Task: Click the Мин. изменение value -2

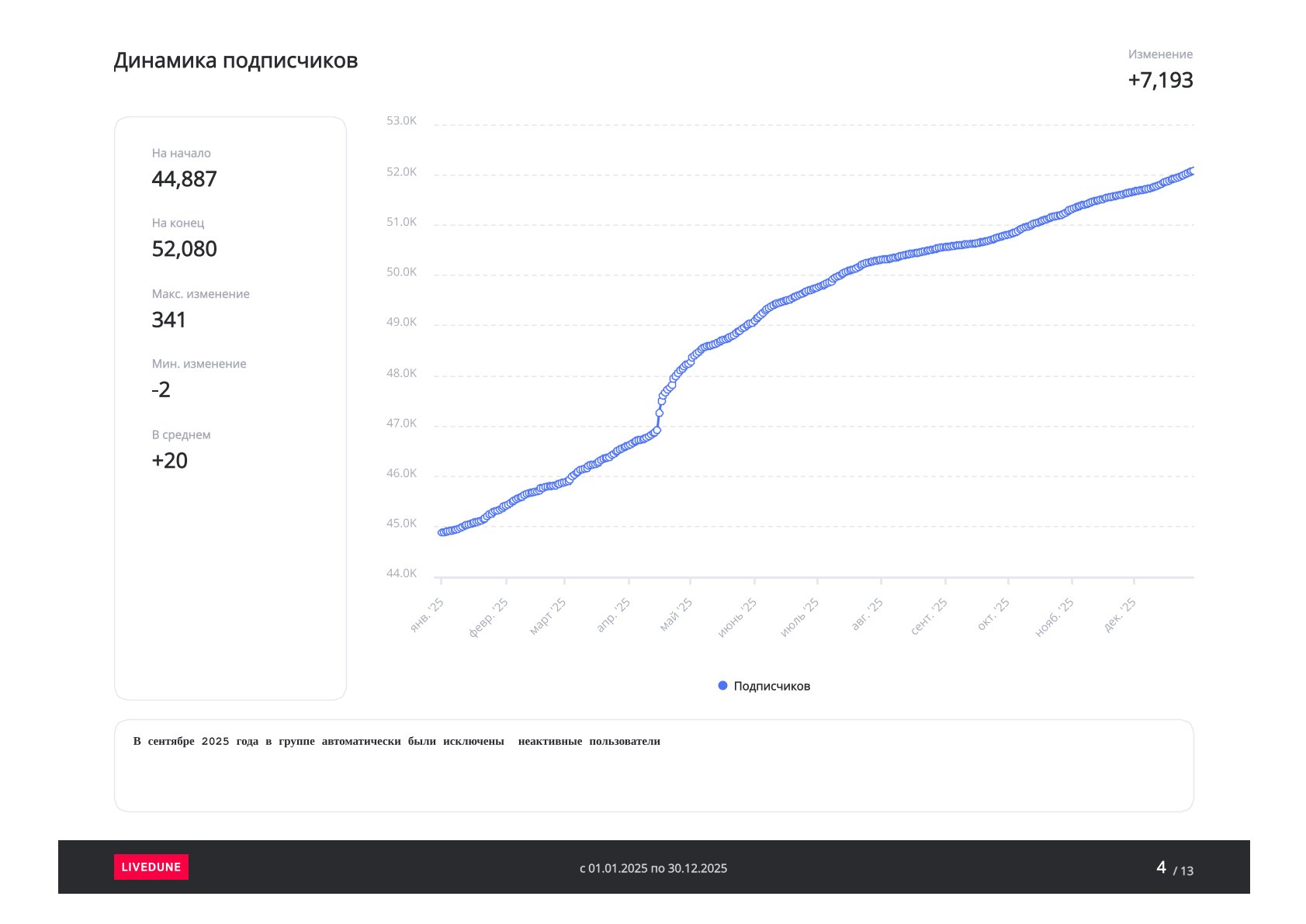Action: (x=161, y=389)
